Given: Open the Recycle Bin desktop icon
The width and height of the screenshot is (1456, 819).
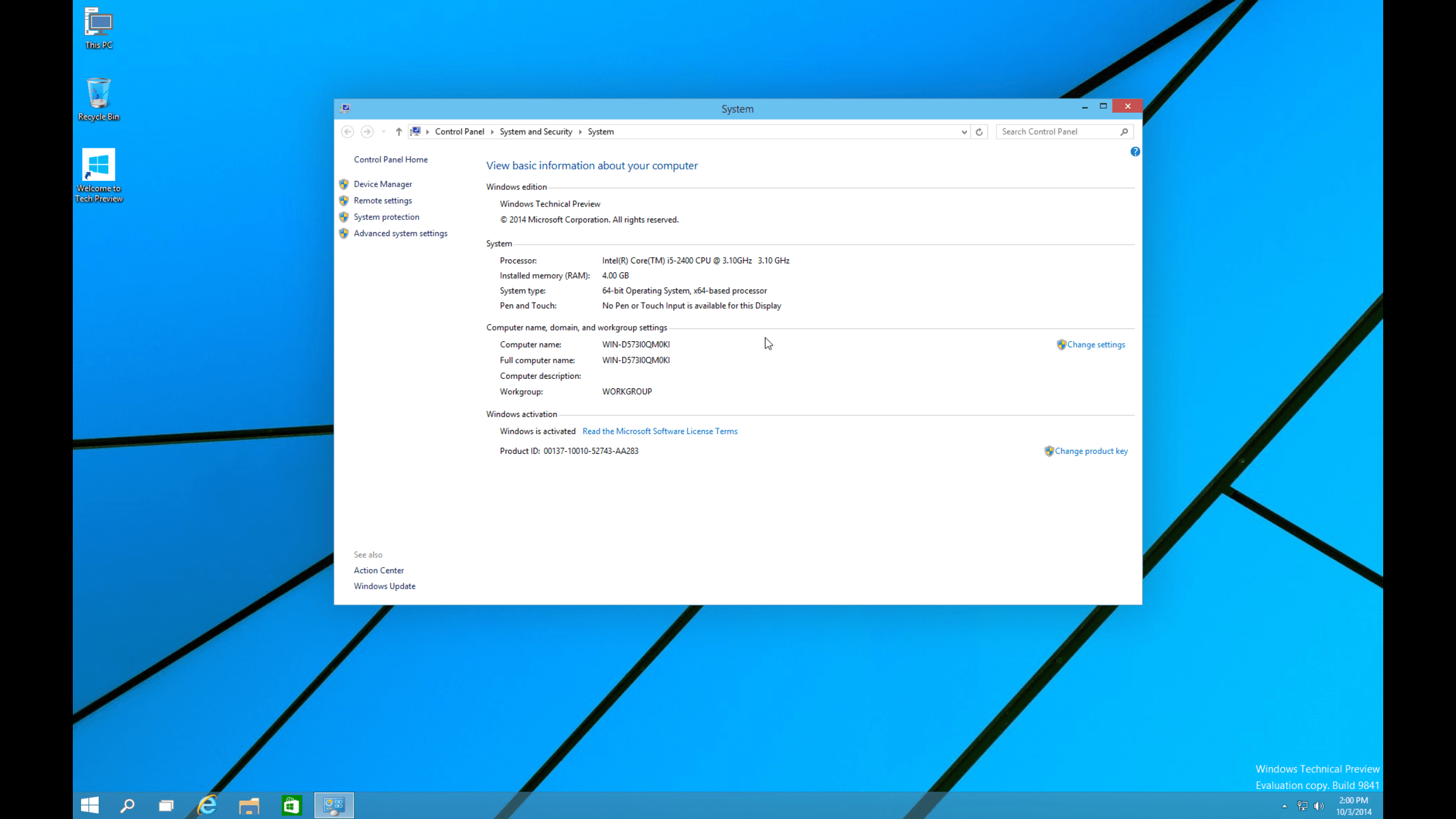Looking at the screenshot, I should pyautogui.click(x=99, y=100).
